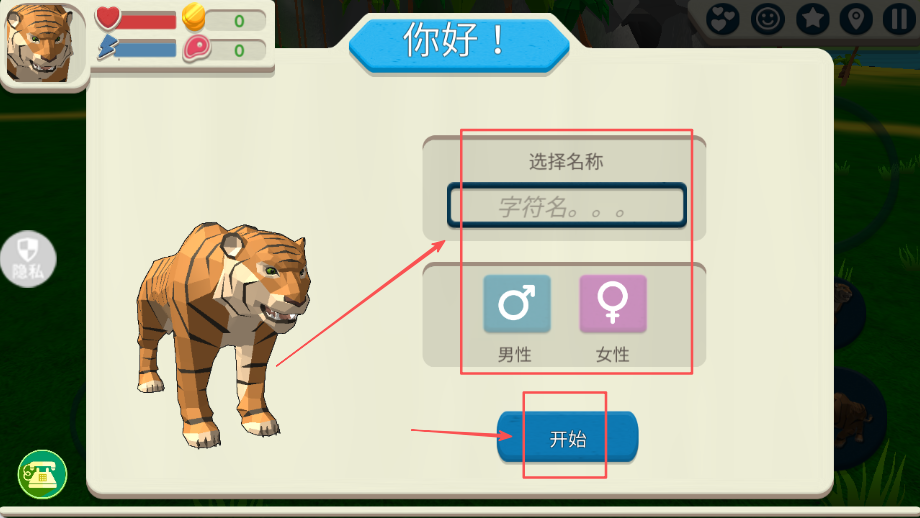Click the red heart health icon
Viewport: 920px width, 518px height.
[x=108, y=18]
